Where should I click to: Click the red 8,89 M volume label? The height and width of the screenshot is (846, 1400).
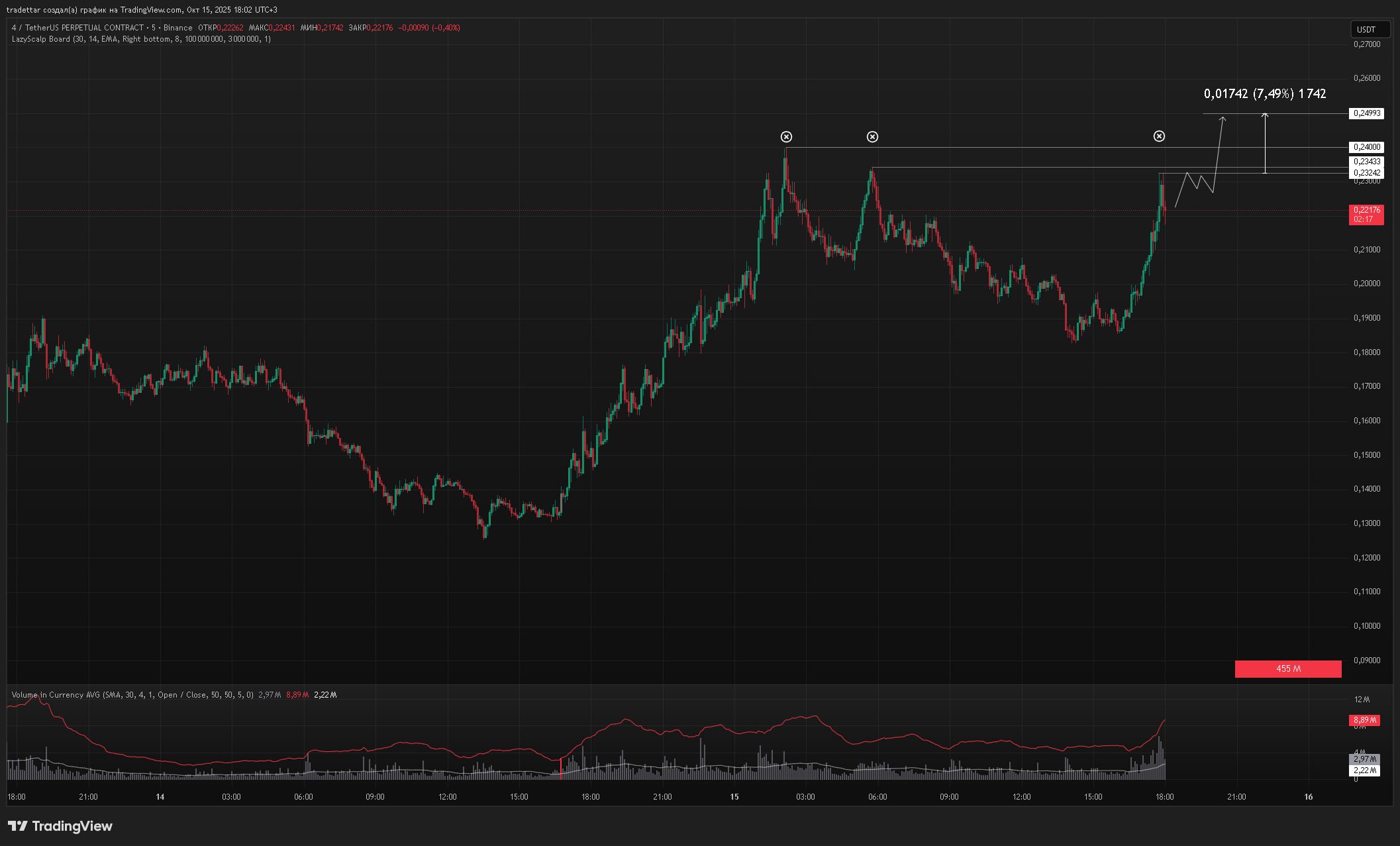click(1364, 719)
